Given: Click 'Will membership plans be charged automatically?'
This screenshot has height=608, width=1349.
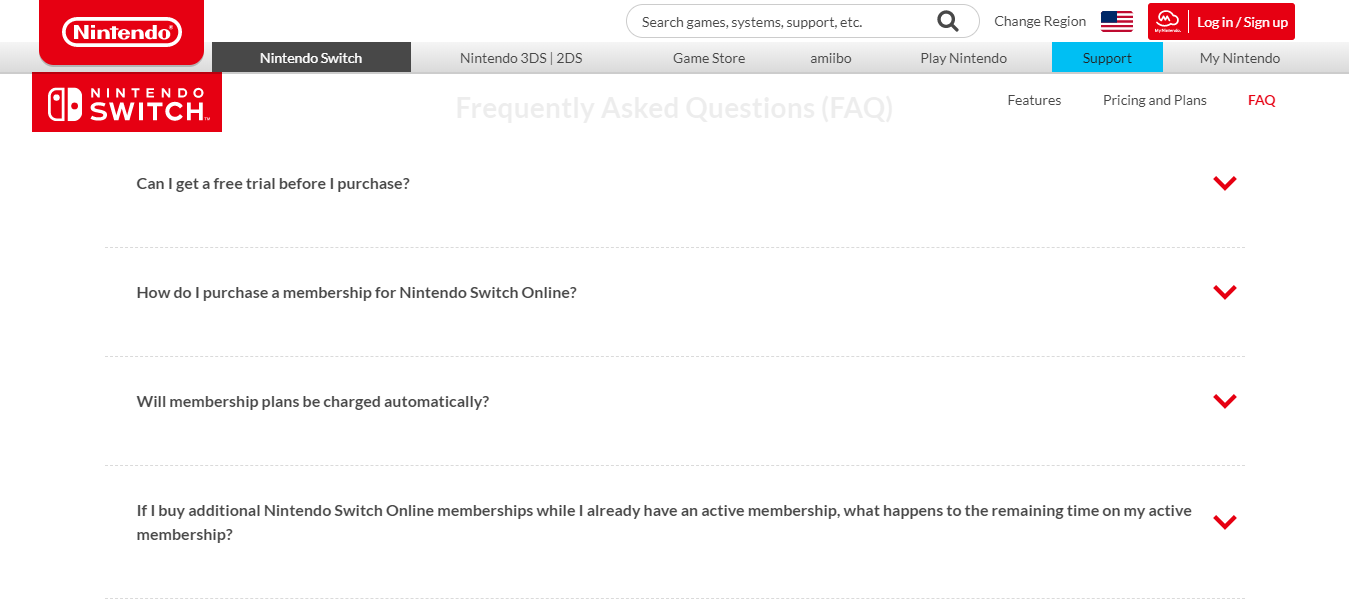Looking at the screenshot, I should [313, 402].
